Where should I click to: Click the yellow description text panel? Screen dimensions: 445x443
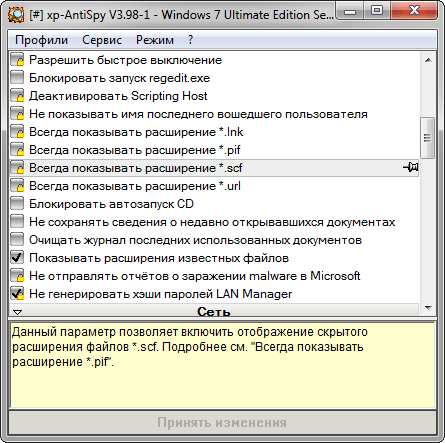pos(222,365)
